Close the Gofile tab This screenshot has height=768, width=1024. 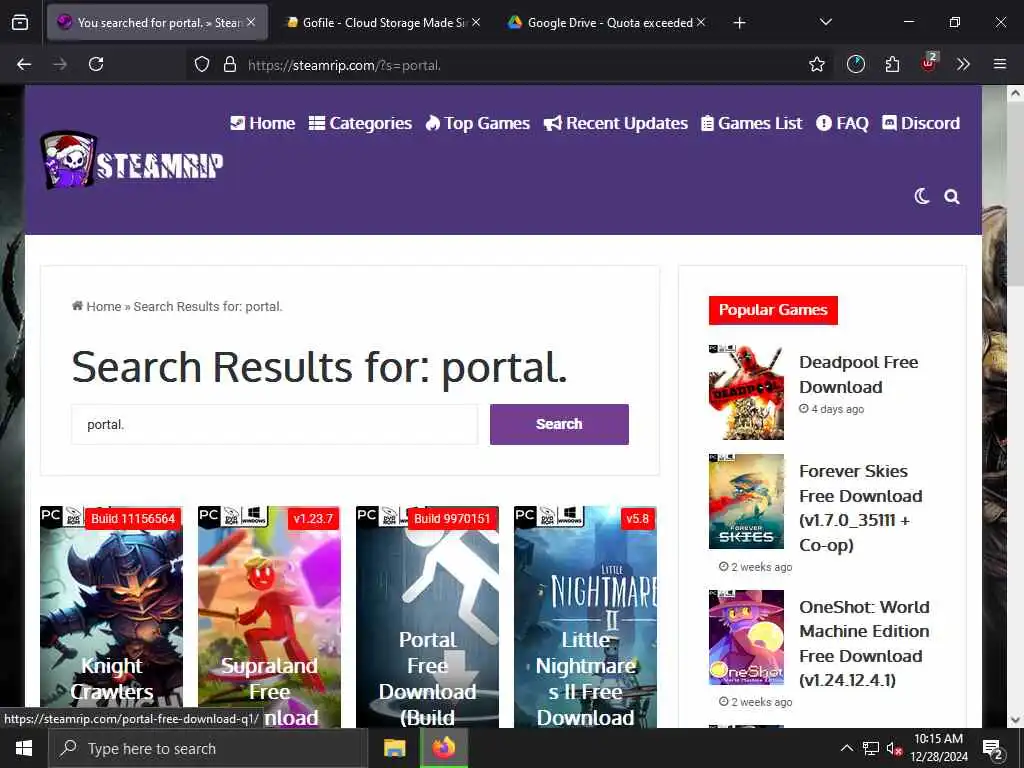coord(476,23)
